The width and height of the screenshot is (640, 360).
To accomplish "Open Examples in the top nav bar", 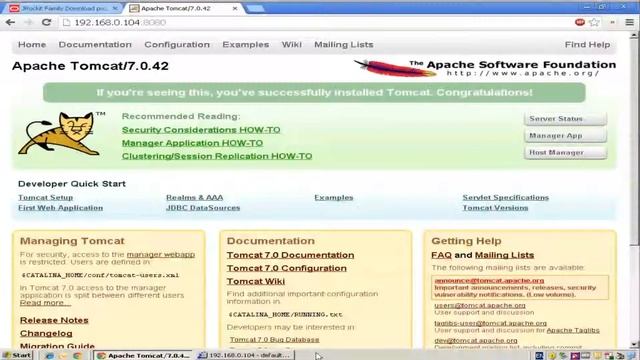I will pyautogui.click(x=246, y=44).
